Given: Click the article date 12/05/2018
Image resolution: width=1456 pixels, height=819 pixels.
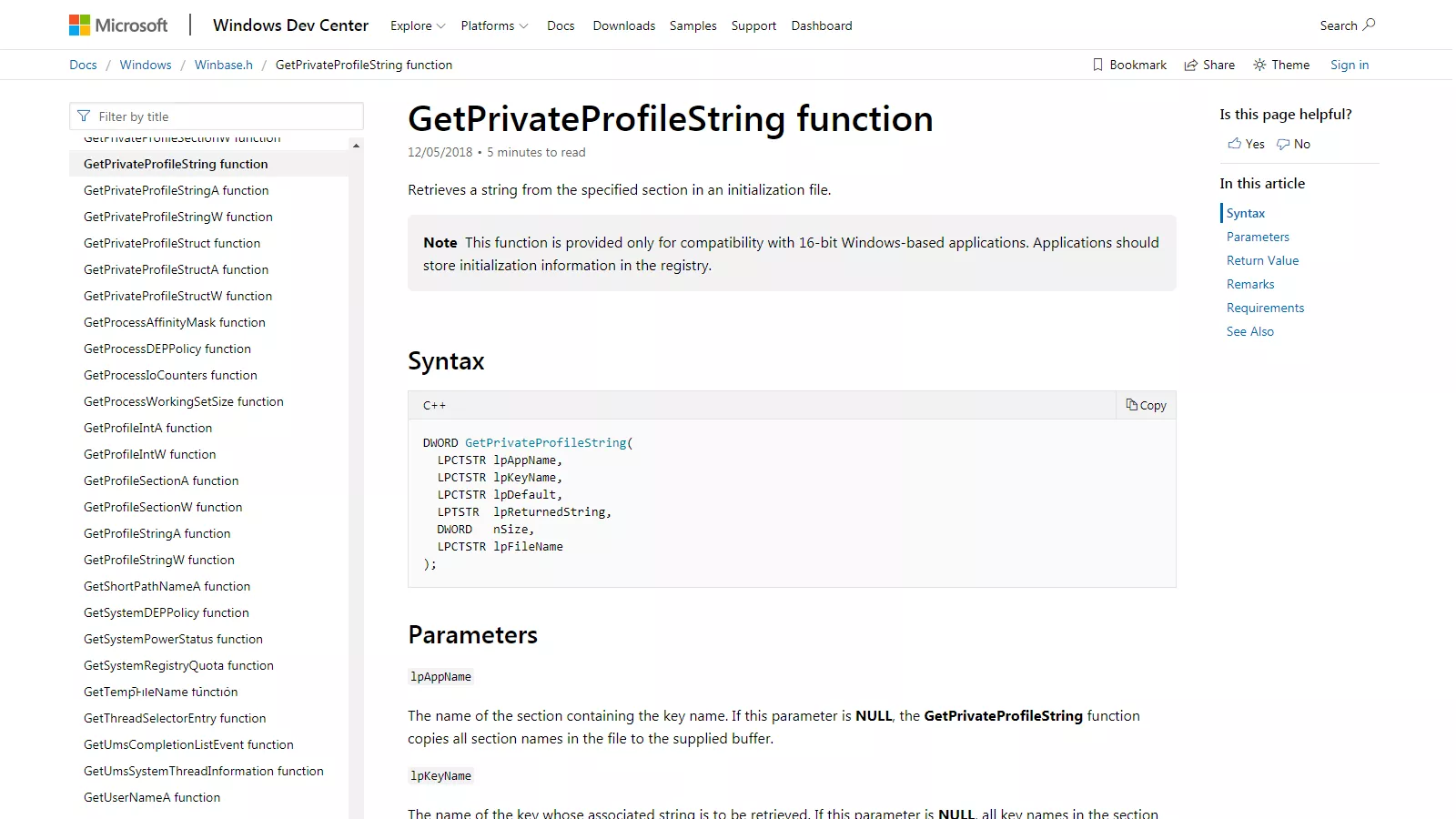Looking at the screenshot, I should [440, 152].
